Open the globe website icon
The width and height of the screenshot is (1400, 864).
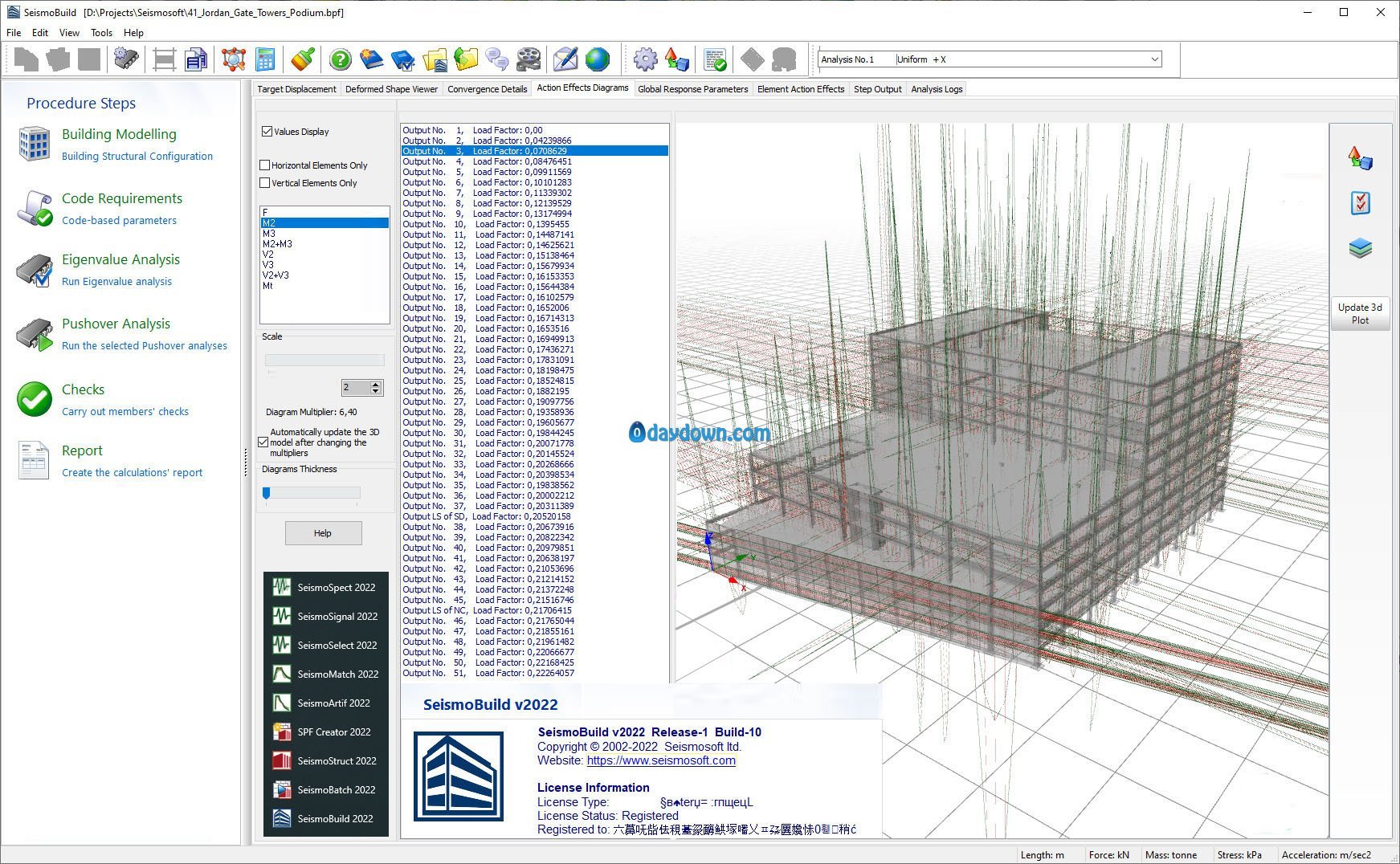tap(597, 59)
